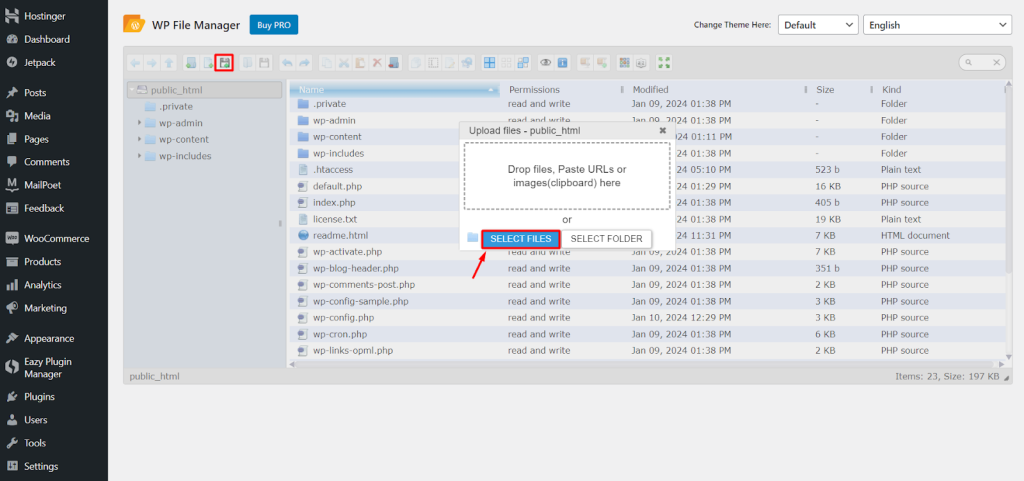Click the Sort toolbar icon
Viewport: 1024px width, 481px height.
(641, 63)
